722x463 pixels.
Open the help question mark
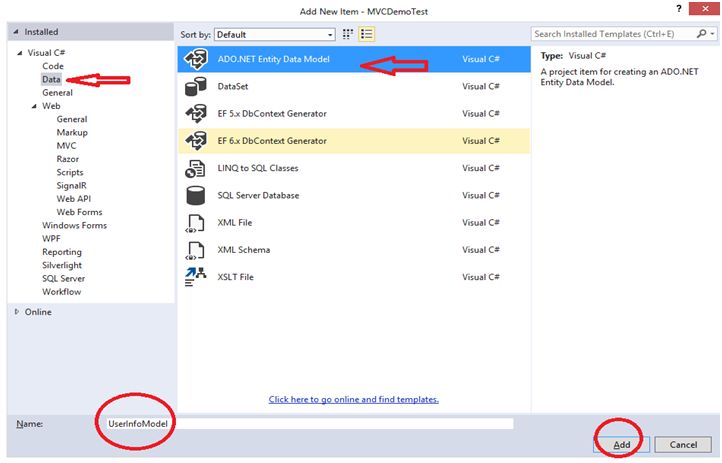[679, 8]
